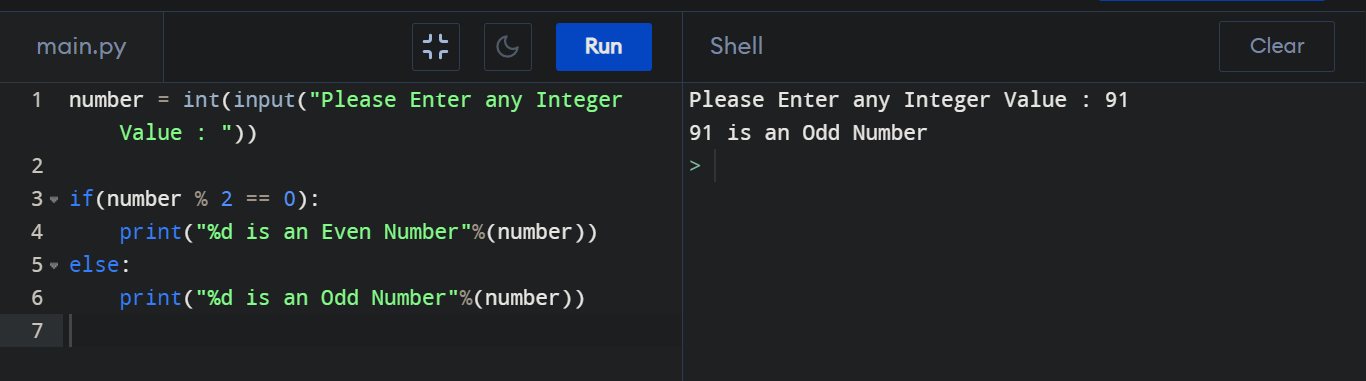The width and height of the screenshot is (1366, 381).
Task: Click the 'Please Enter any Integer Value : 91' output
Action: click(909, 100)
